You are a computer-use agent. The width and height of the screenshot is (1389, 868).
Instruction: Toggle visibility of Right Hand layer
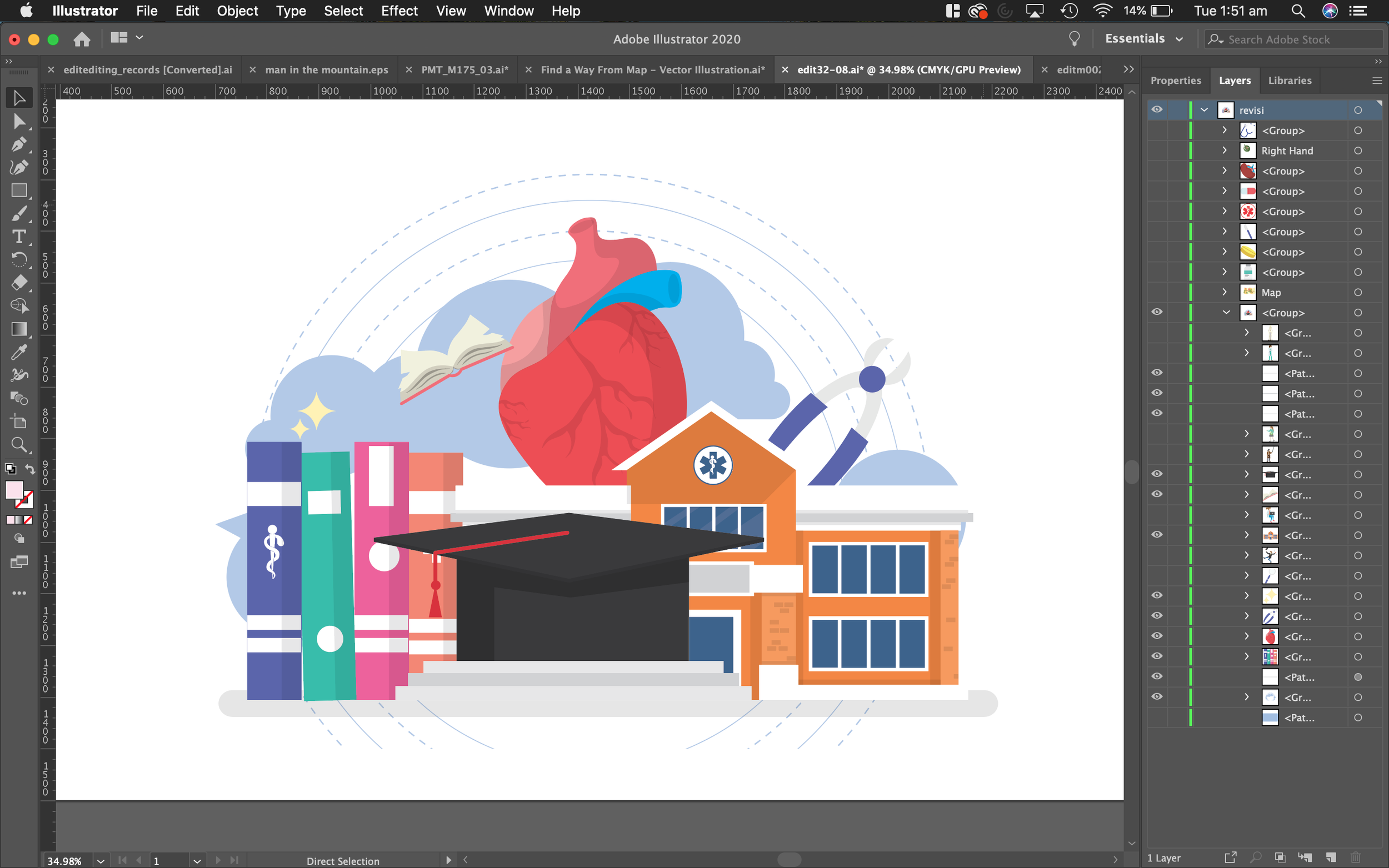[x=1157, y=150]
